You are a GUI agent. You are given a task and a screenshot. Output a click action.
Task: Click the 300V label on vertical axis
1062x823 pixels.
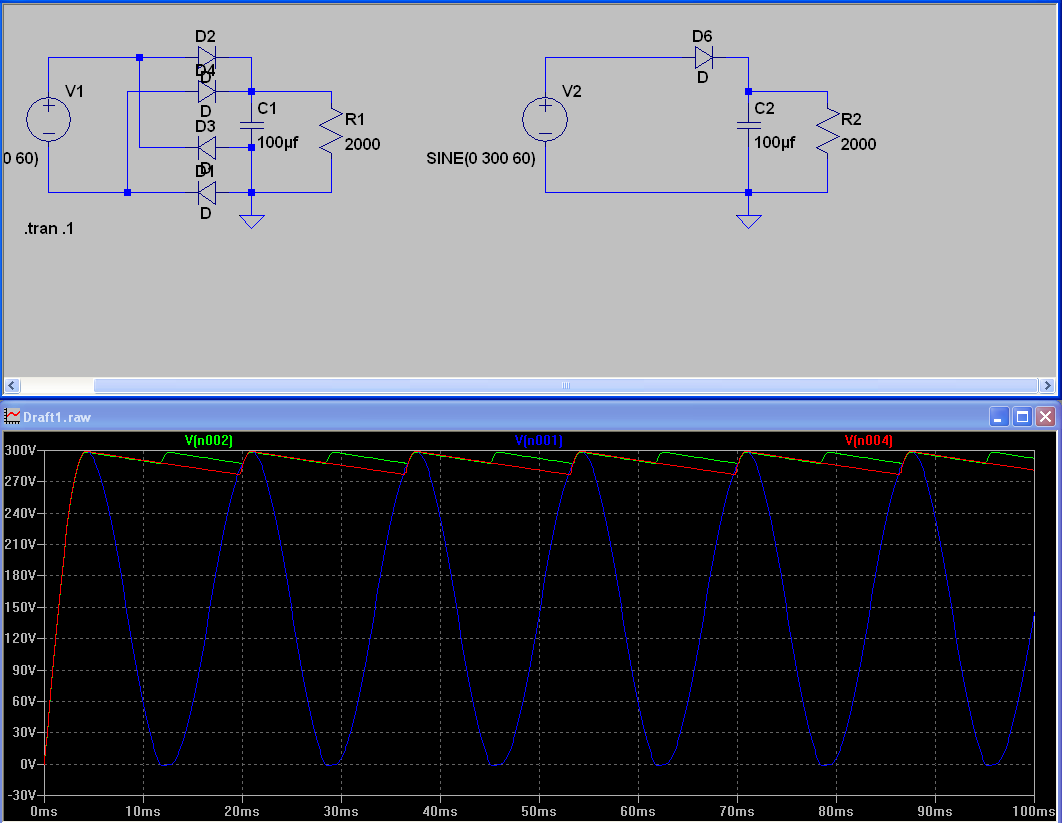[x=20, y=450]
